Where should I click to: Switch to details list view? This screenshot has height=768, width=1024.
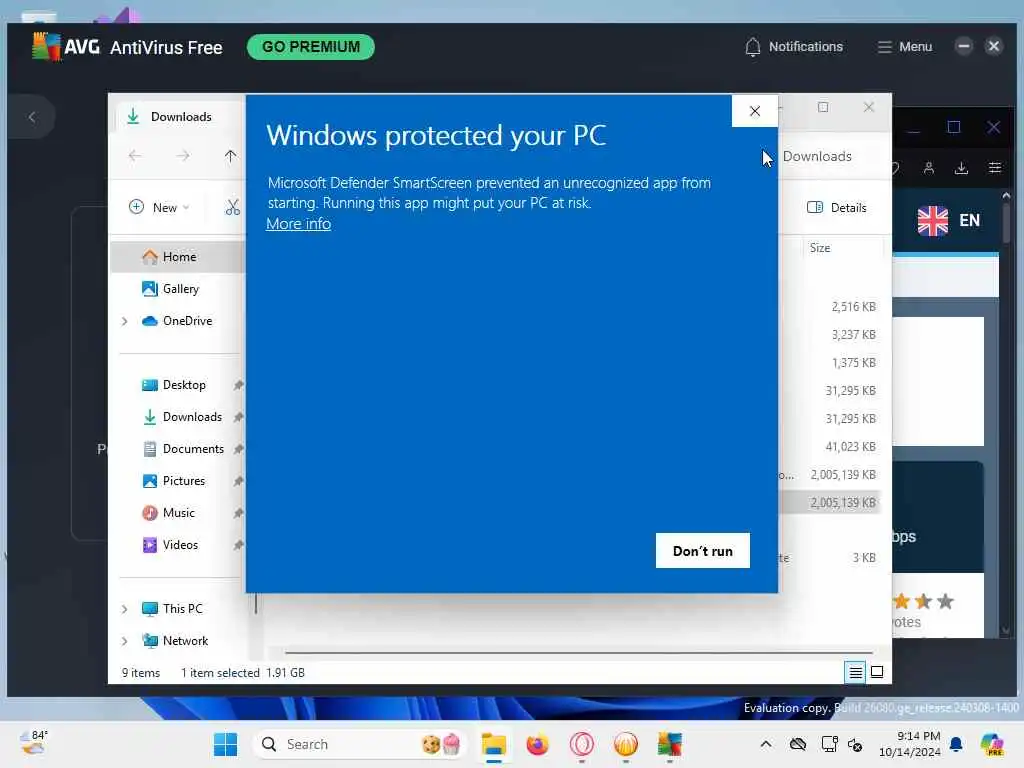856,672
